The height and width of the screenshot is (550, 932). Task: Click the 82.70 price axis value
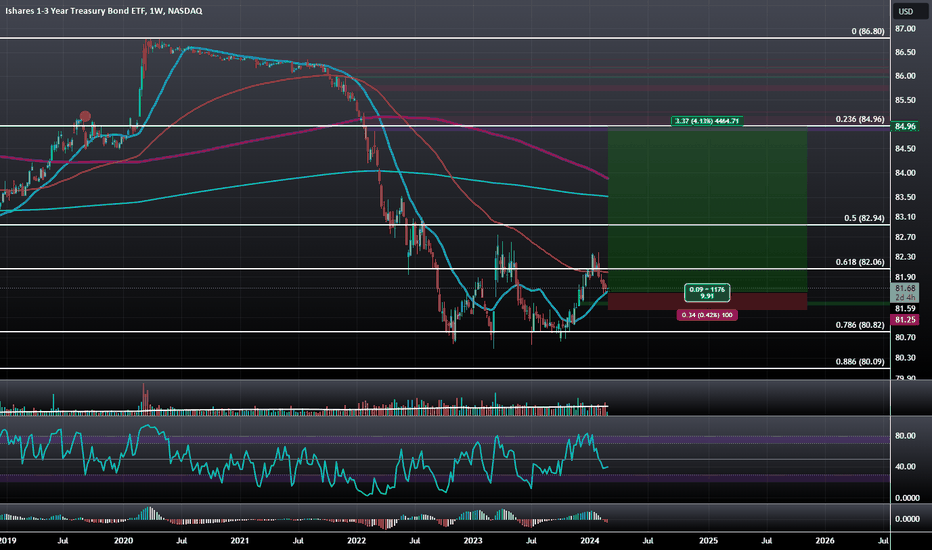point(905,237)
